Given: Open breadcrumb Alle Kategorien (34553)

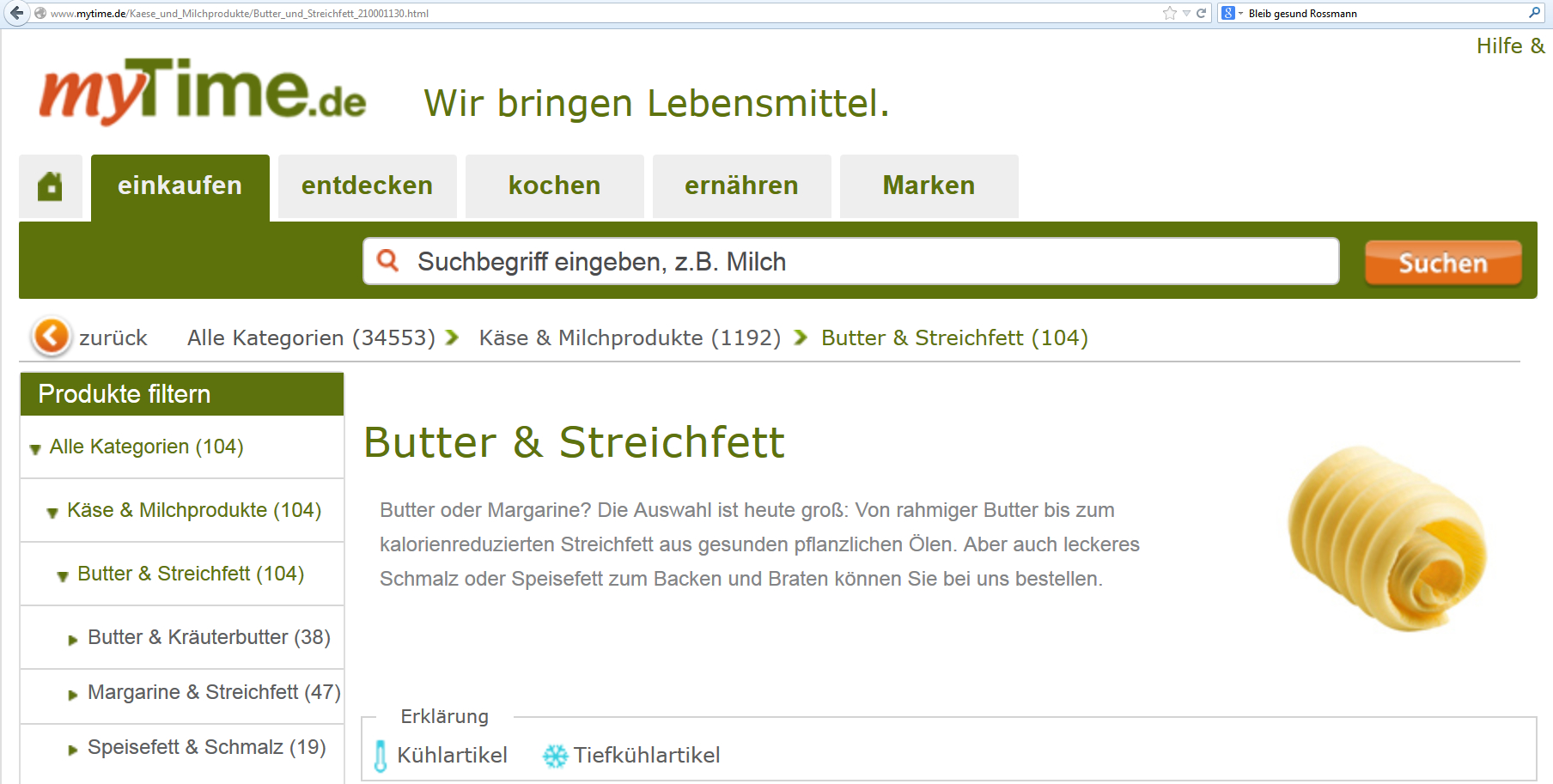Looking at the screenshot, I should pos(312,337).
